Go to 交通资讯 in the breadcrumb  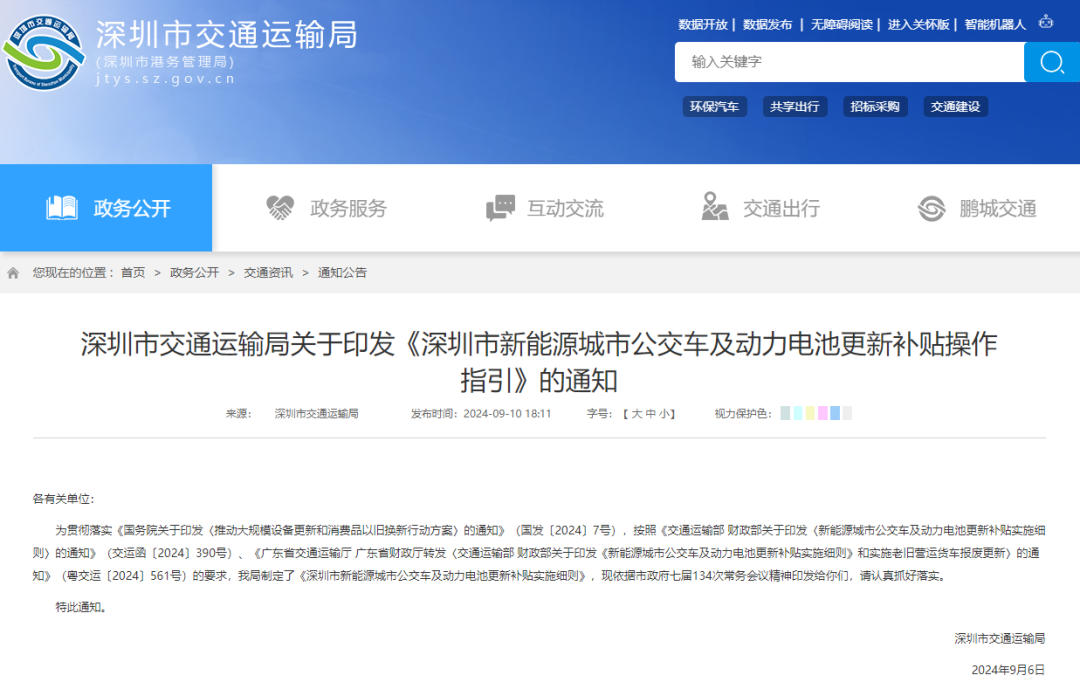[268, 273]
